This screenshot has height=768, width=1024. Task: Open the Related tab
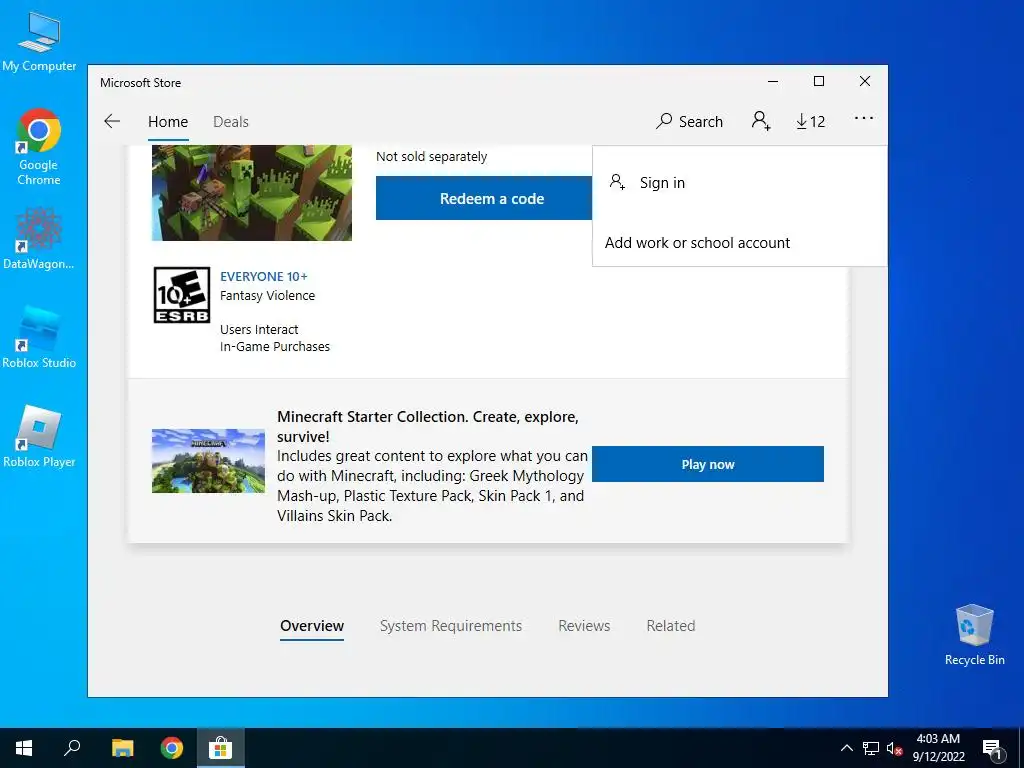click(671, 626)
